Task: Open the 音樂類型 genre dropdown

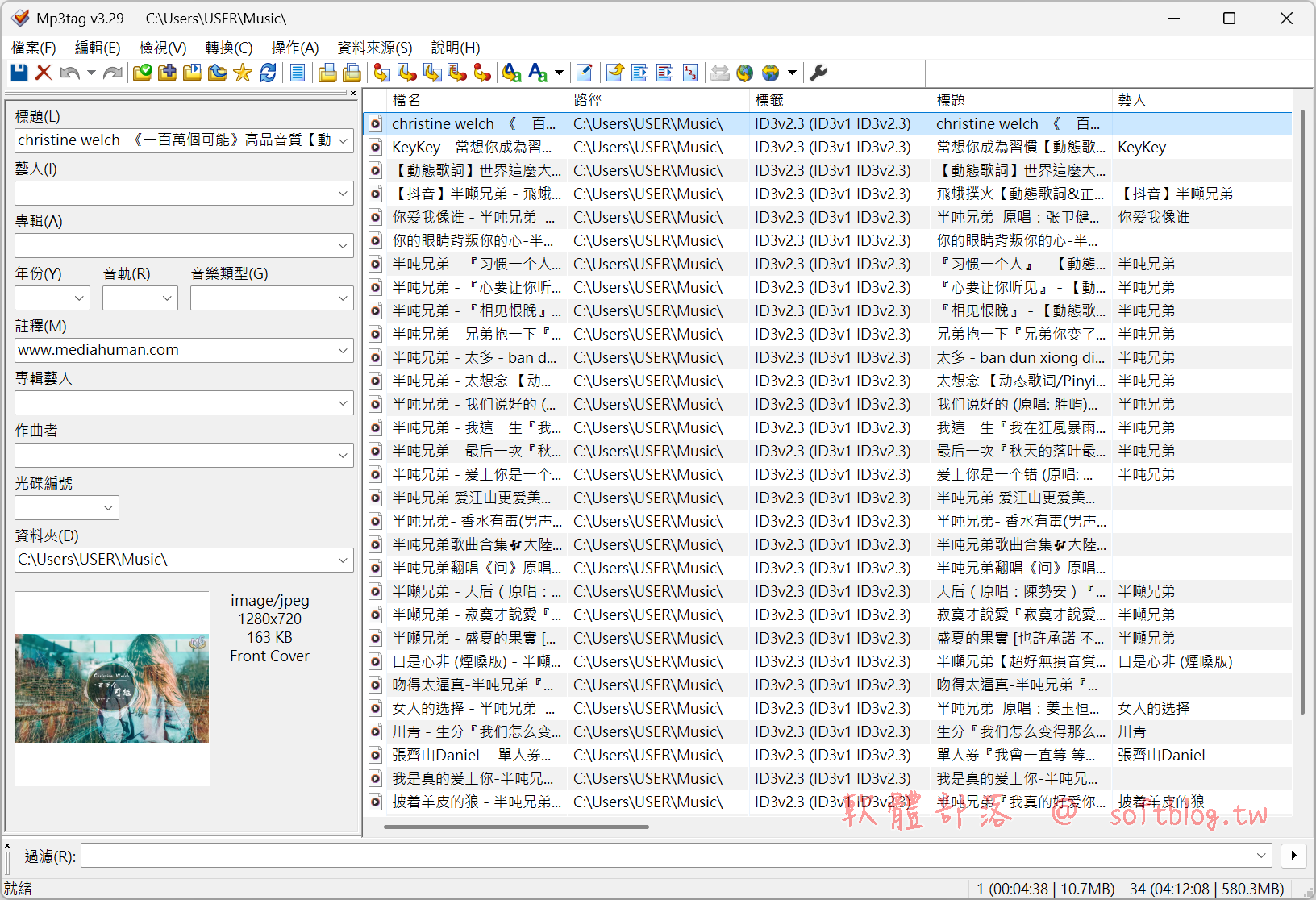Action: [344, 298]
